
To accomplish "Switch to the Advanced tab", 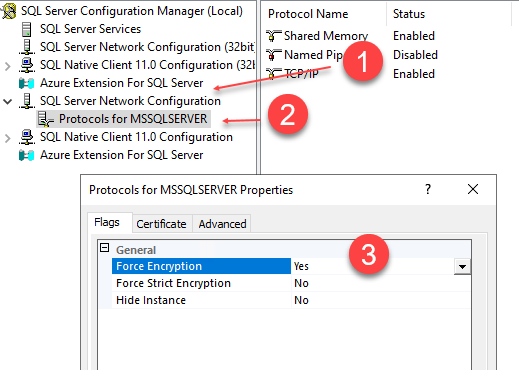I will click(222, 224).
